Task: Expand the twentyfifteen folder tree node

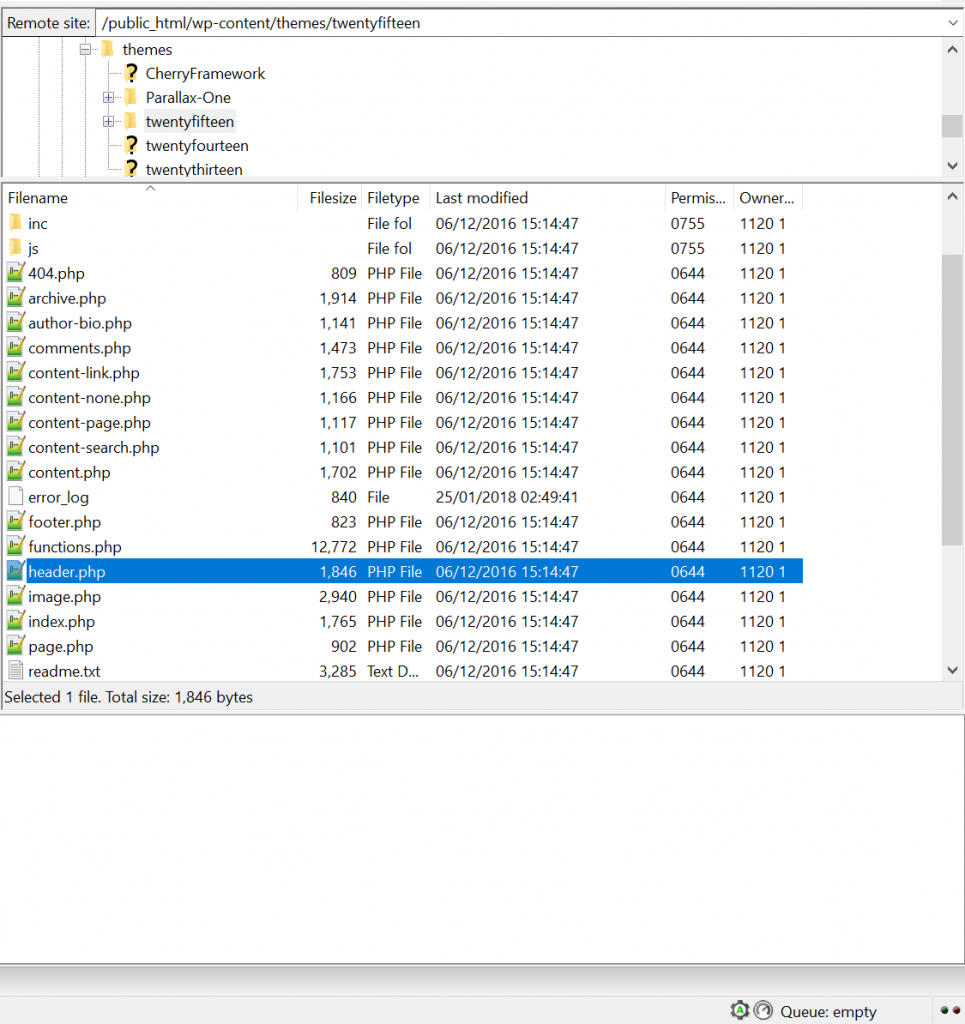Action: 108,122
